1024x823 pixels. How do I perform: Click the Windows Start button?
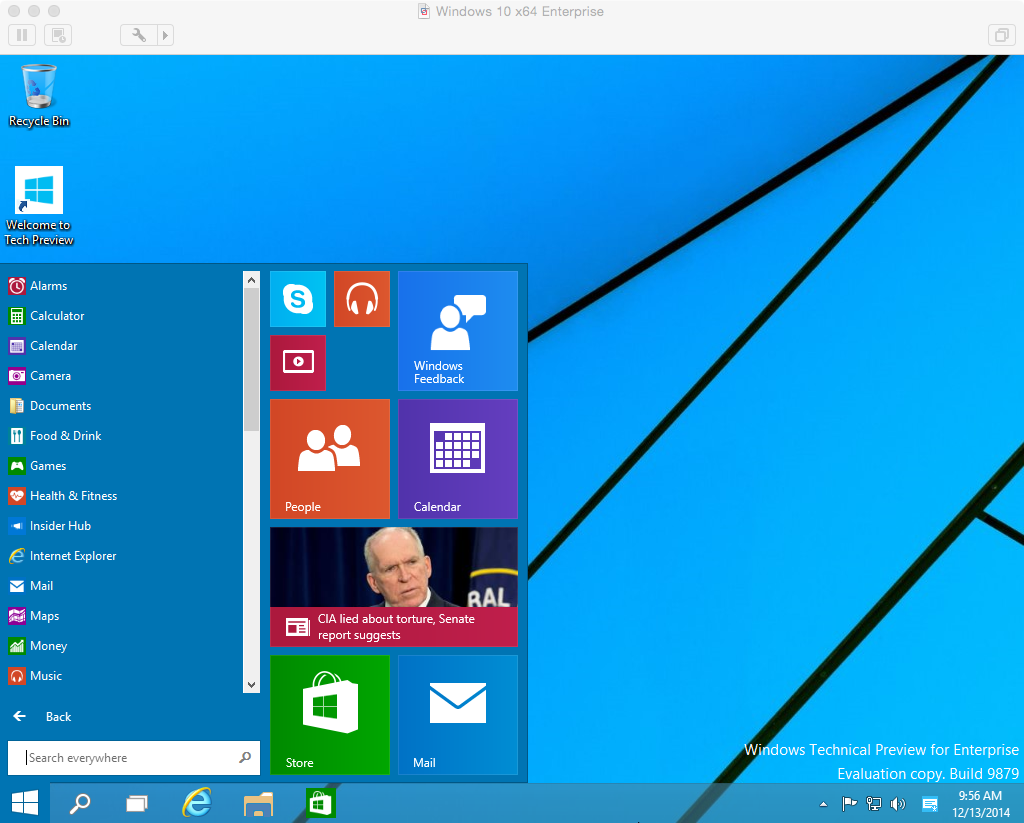tap(25, 803)
